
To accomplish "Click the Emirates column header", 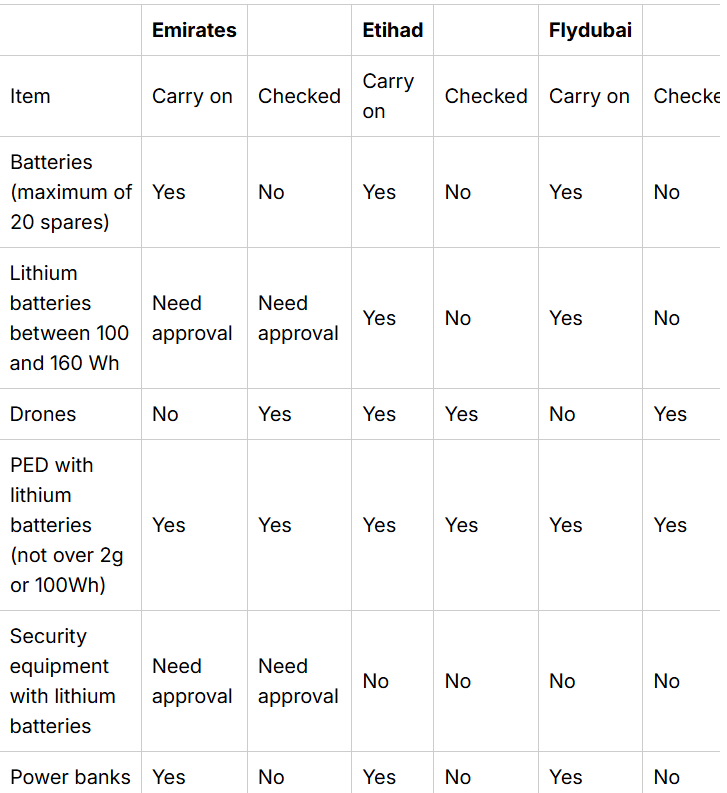I will click(194, 30).
